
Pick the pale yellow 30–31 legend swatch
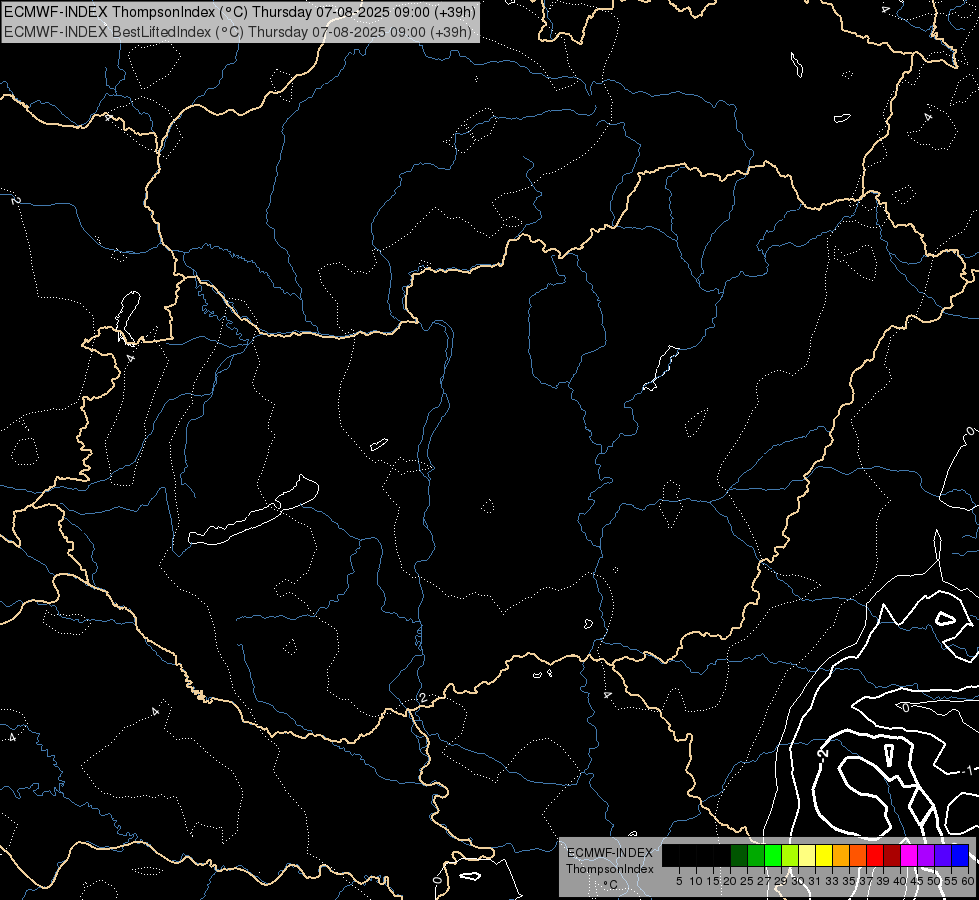tap(807, 855)
